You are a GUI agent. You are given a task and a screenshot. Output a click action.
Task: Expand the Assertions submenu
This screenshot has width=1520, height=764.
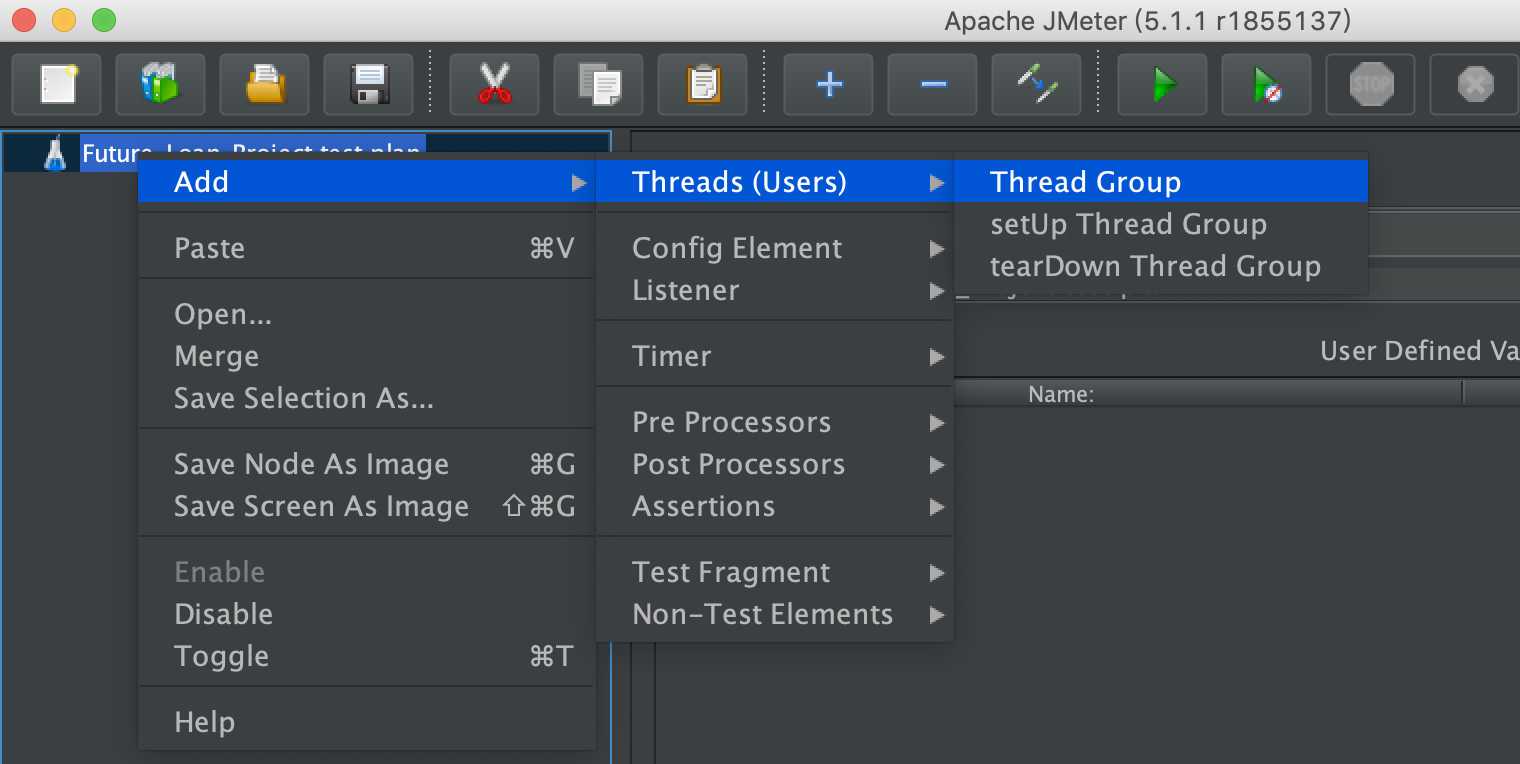[x=775, y=506]
